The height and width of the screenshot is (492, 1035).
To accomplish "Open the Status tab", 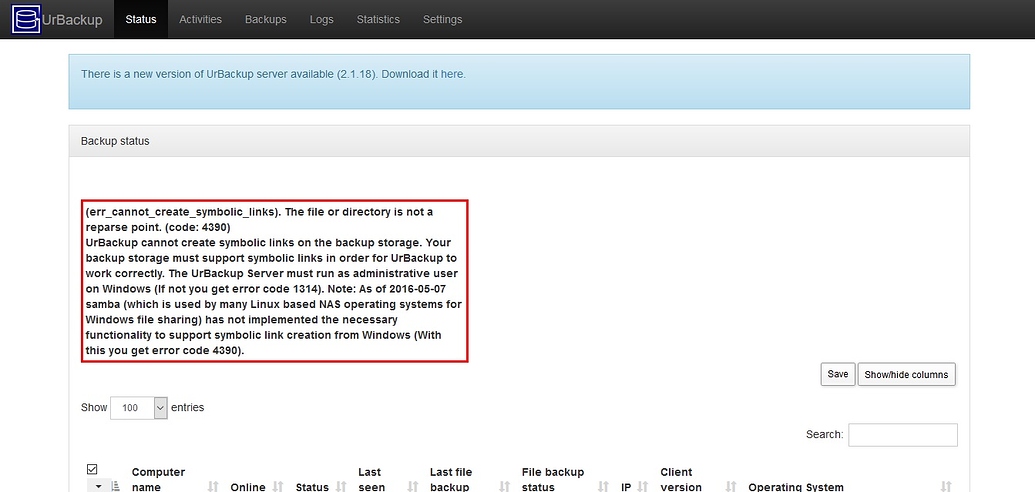I will pyautogui.click(x=141, y=19).
